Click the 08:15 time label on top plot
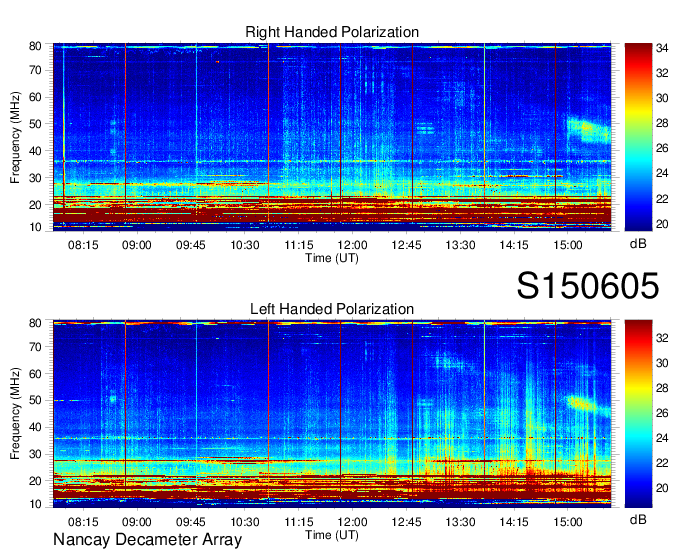 click(x=83, y=245)
